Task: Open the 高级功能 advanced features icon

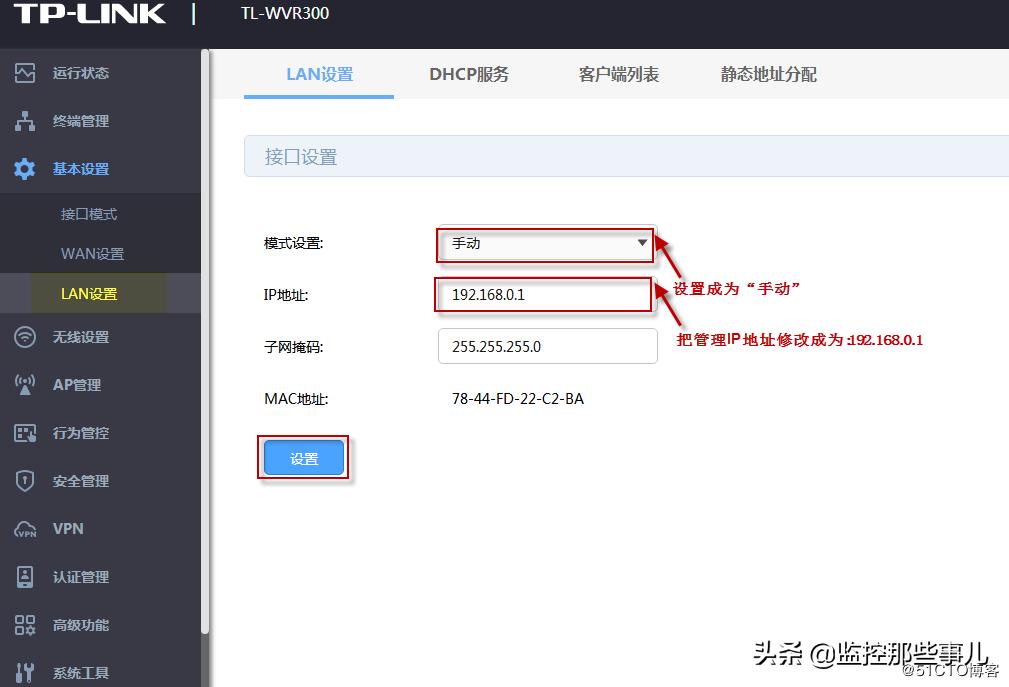Action: coord(27,624)
